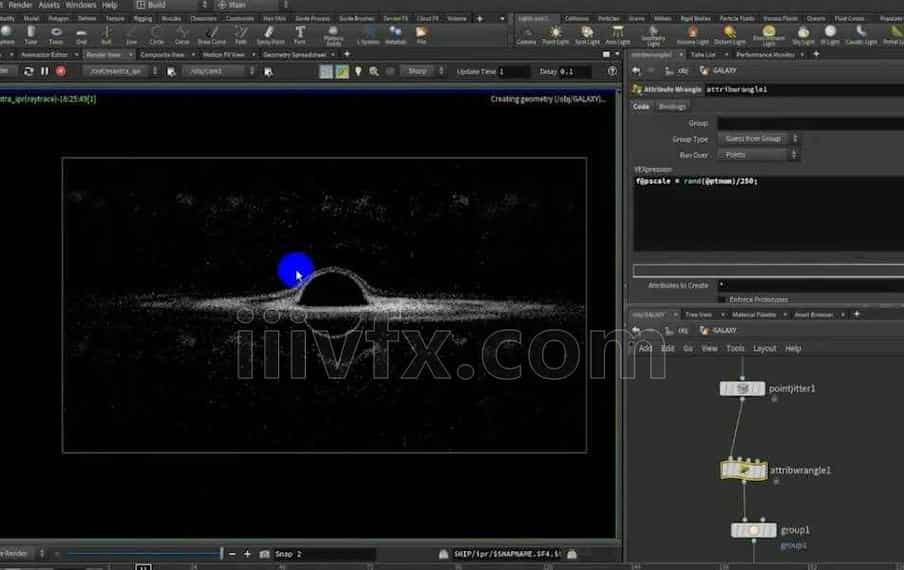Screen dimensions: 904x570
Task: Open the Main radial menu dropdown
Action: pyautogui.click(x=252, y=5)
